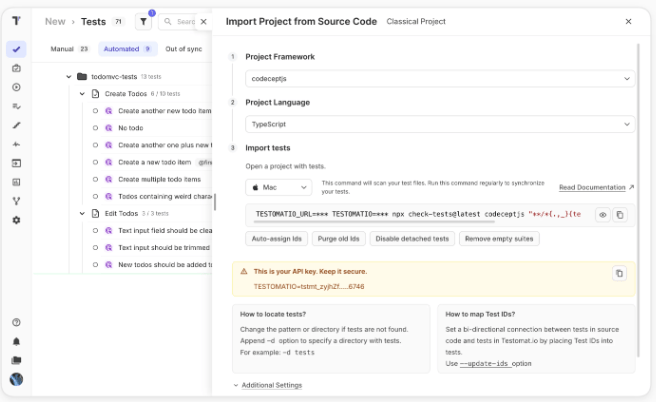Open the Analytics chart sidebar icon
The height and width of the screenshot is (402, 656).
tap(16, 182)
